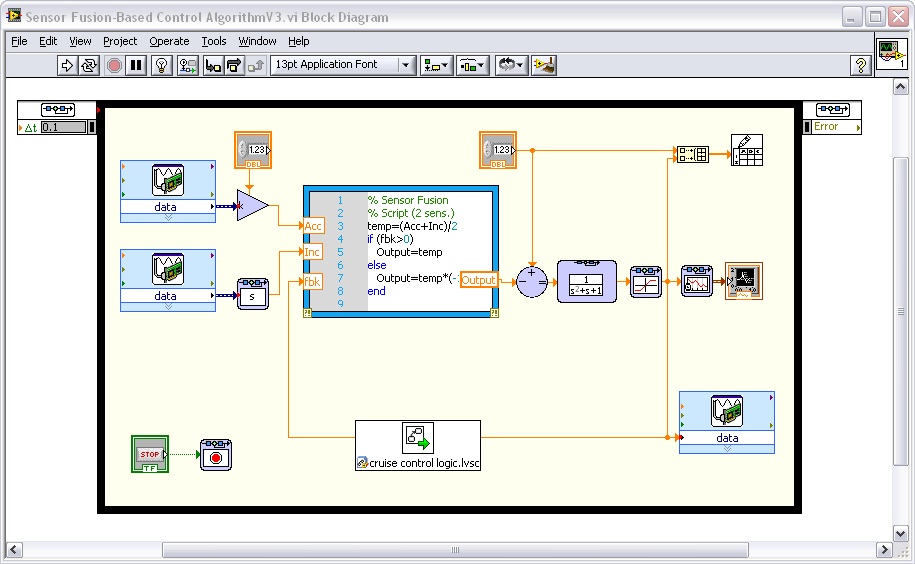Image resolution: width=915 pixels, height=564 pixels.
Task: Toggle Highlight Execution light bulb
Action: (x=161, y=65)
